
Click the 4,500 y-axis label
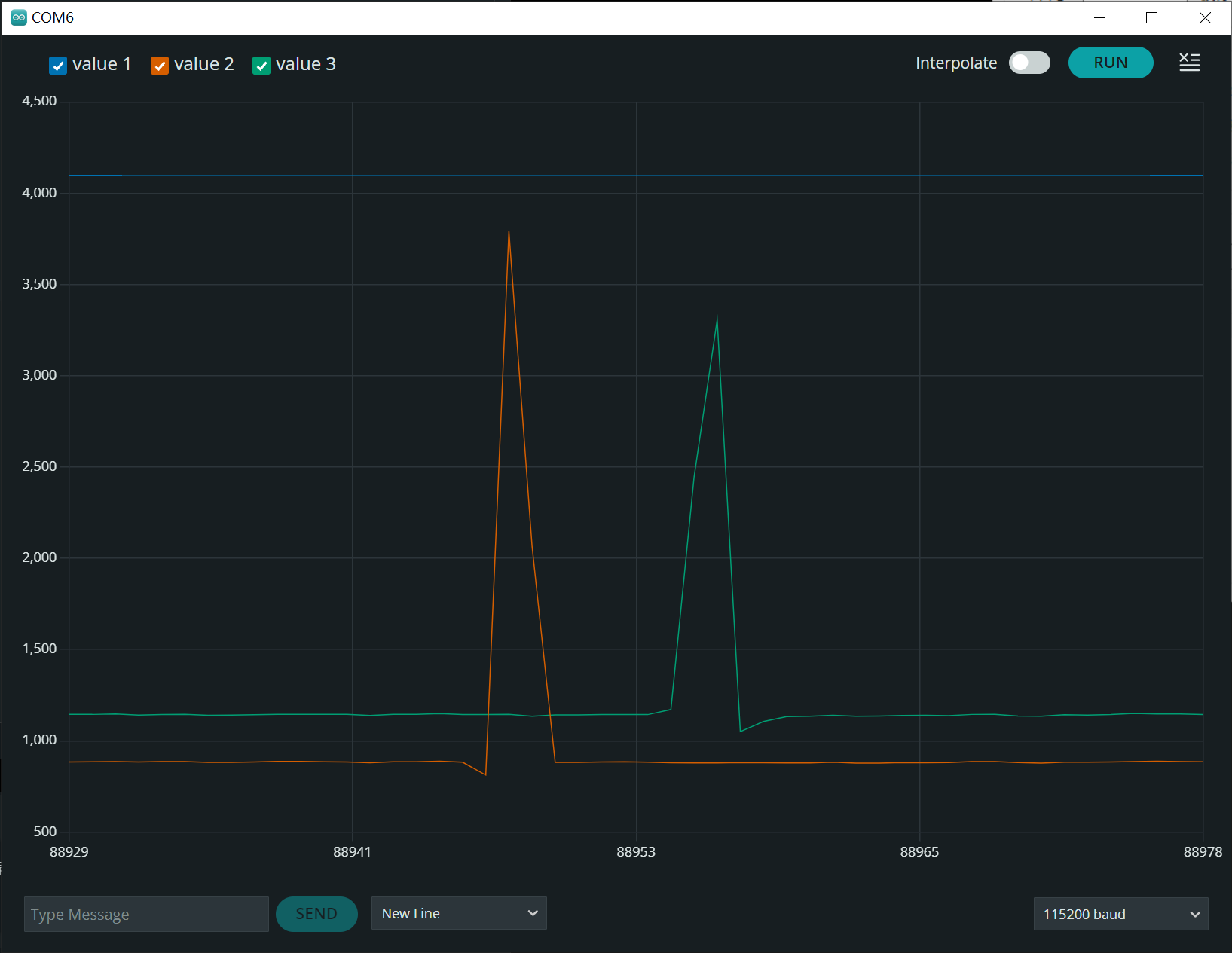tap(39, 101)
